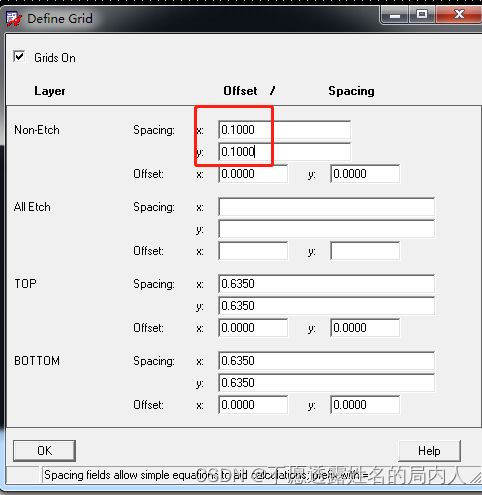Screen dimensions: 482x495
Task: Click the Non-Etch Spacing y field
Action: point(284,152)
